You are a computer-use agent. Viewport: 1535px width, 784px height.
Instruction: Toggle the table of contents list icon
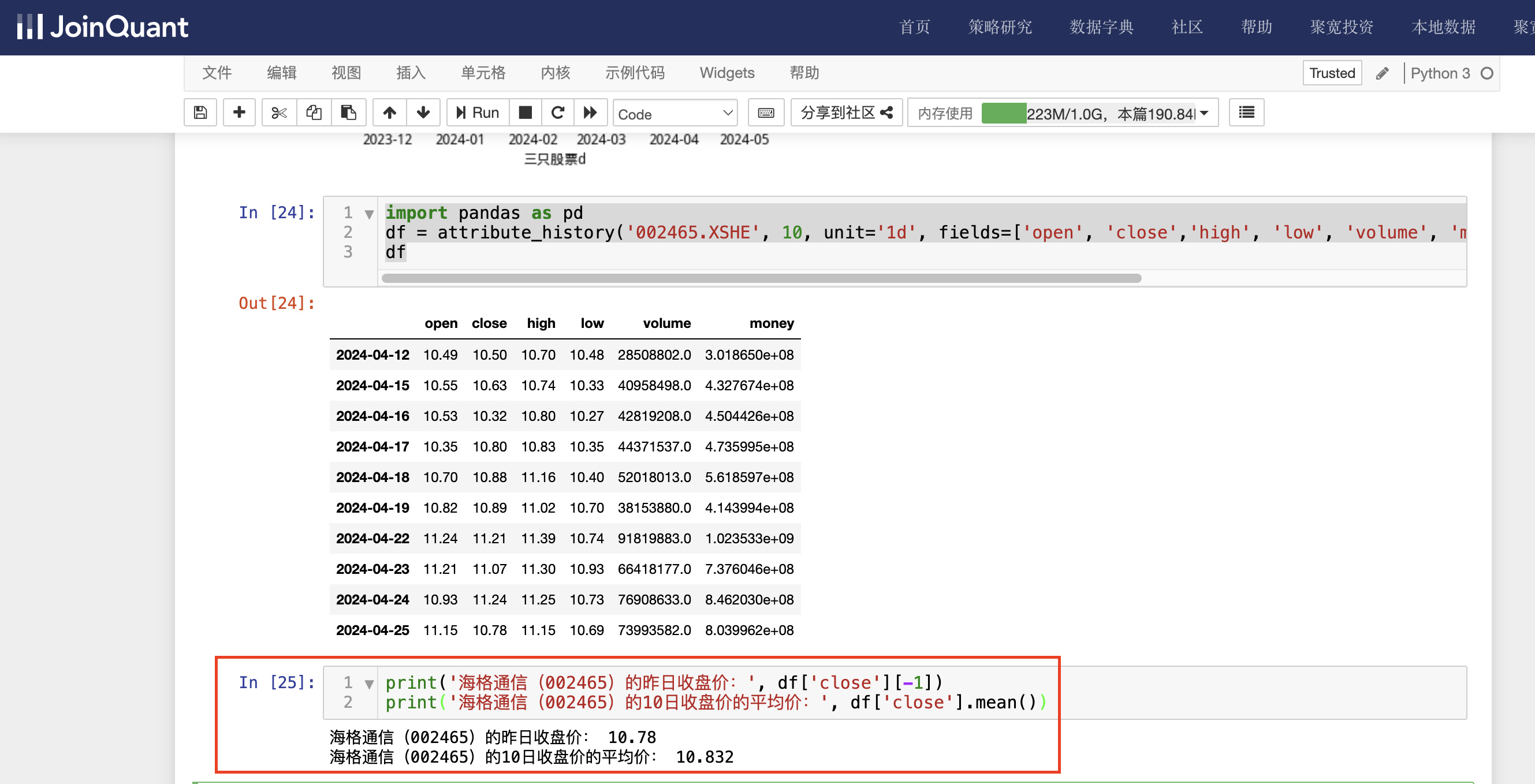point(1246,113)
